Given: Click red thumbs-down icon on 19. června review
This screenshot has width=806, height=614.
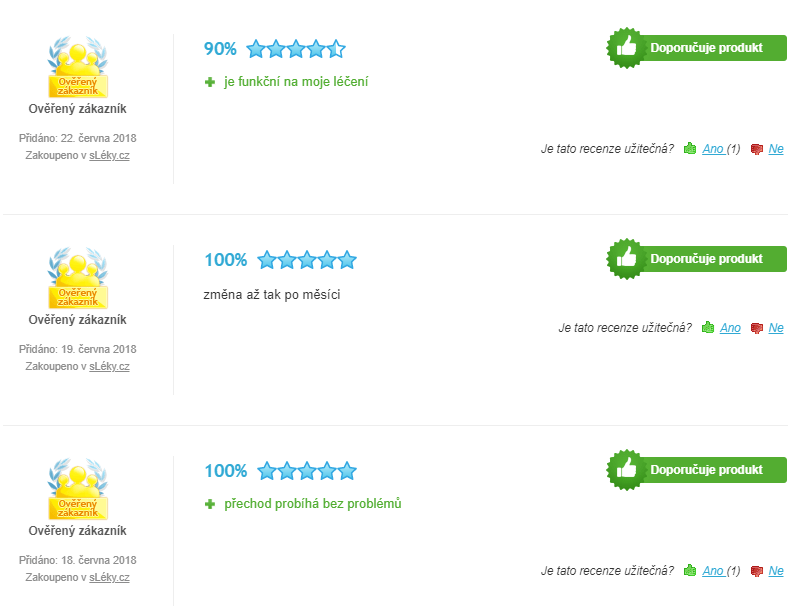Looking at the screenshot, I should coord(757,328).
